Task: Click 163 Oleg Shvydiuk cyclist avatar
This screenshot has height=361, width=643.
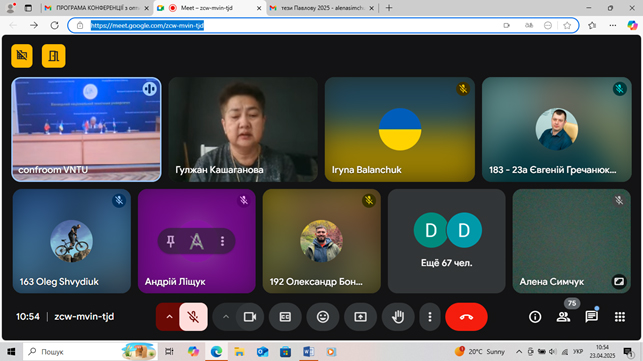Action: coord(71,241)
